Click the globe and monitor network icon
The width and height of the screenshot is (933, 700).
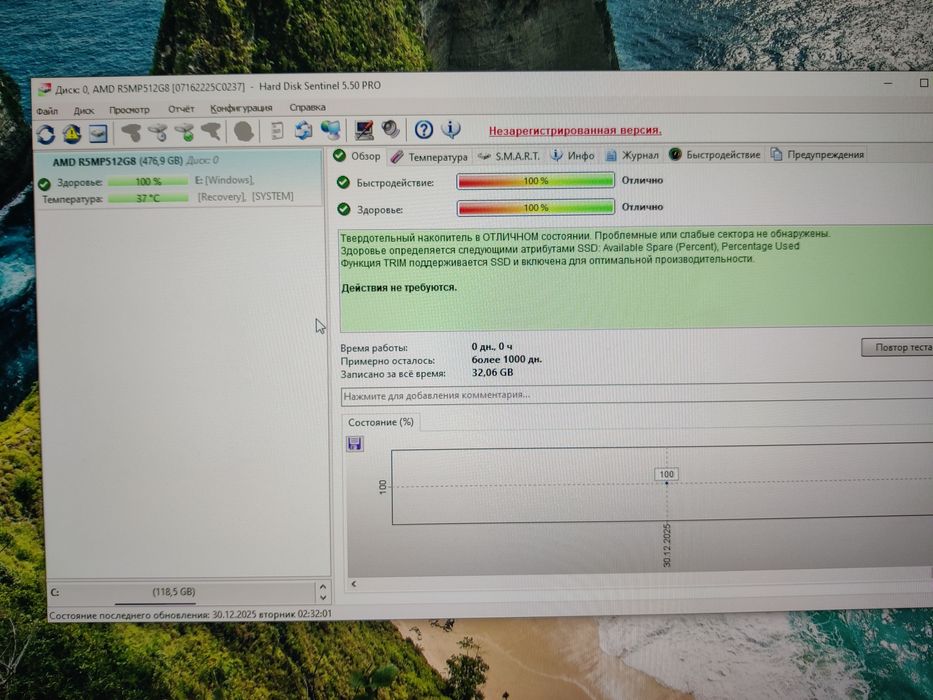[x=331, y=130]
